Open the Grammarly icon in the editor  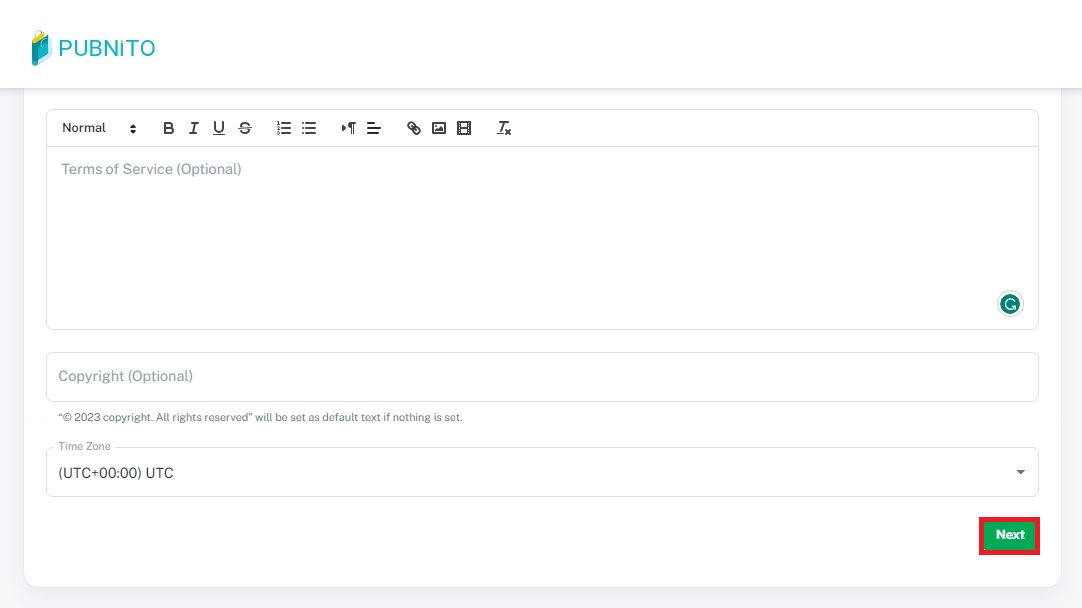(x=1010, y=304)
